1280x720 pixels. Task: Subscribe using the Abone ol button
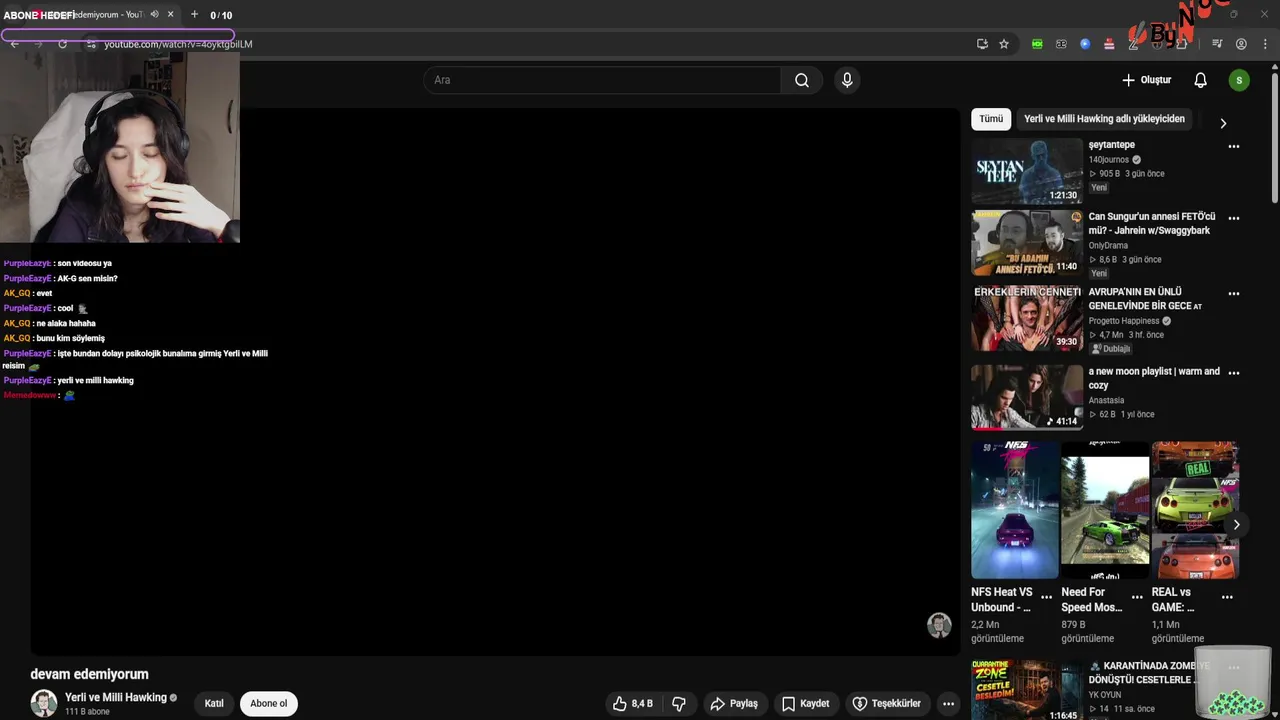(268, 704)
